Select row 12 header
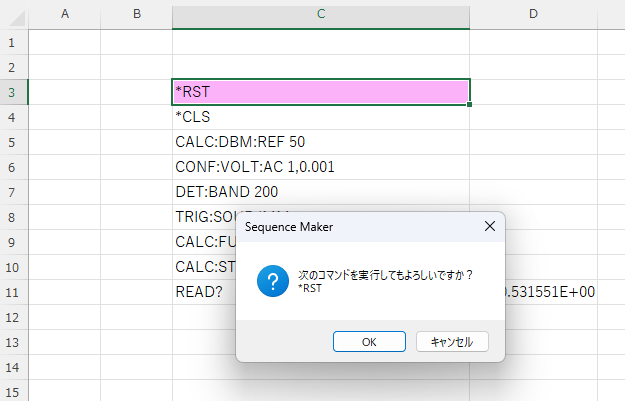The width and height of the screenshot is (625, 401). tap(14, 317)
